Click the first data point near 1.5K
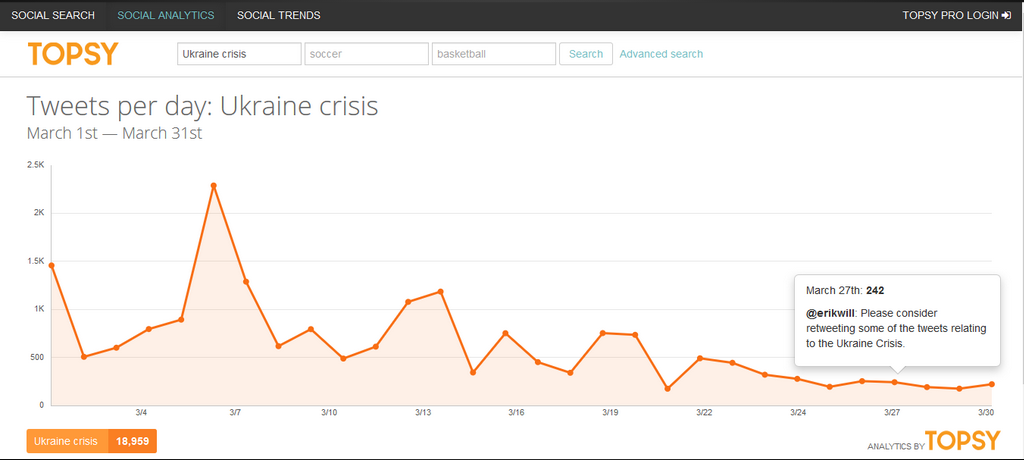1024x460 pixels. [52, 265]
